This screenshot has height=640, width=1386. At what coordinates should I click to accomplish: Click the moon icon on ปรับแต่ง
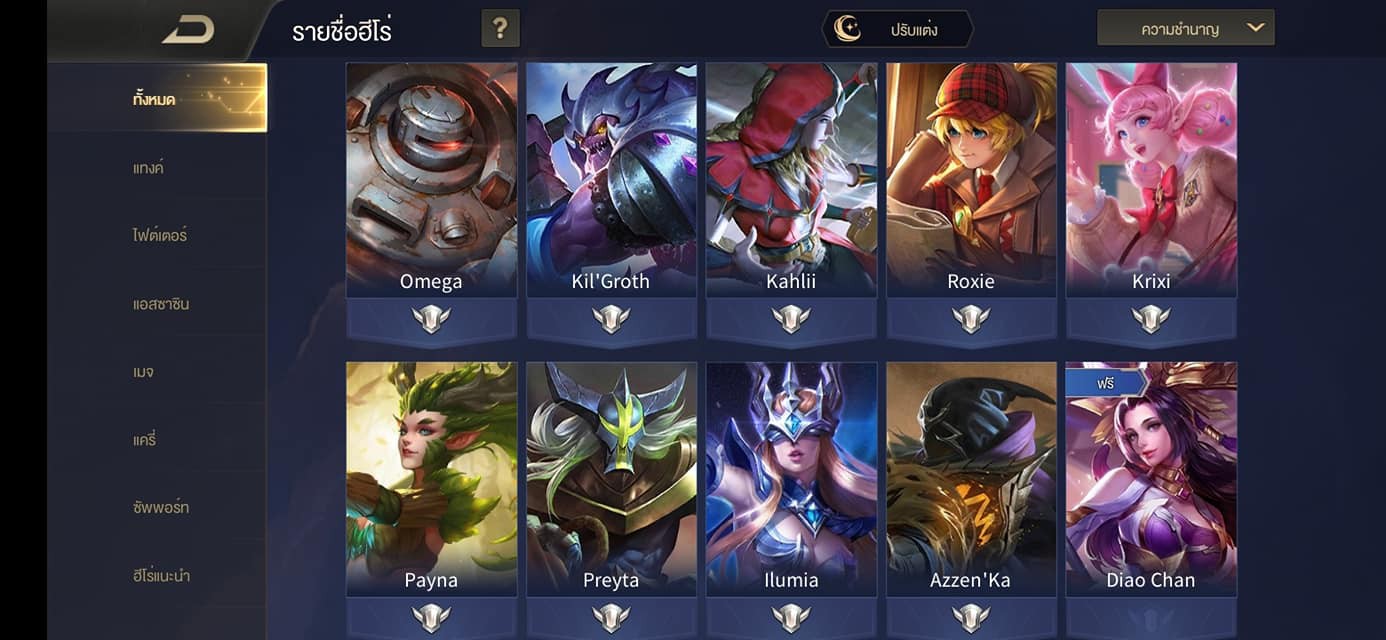point(848,29)
